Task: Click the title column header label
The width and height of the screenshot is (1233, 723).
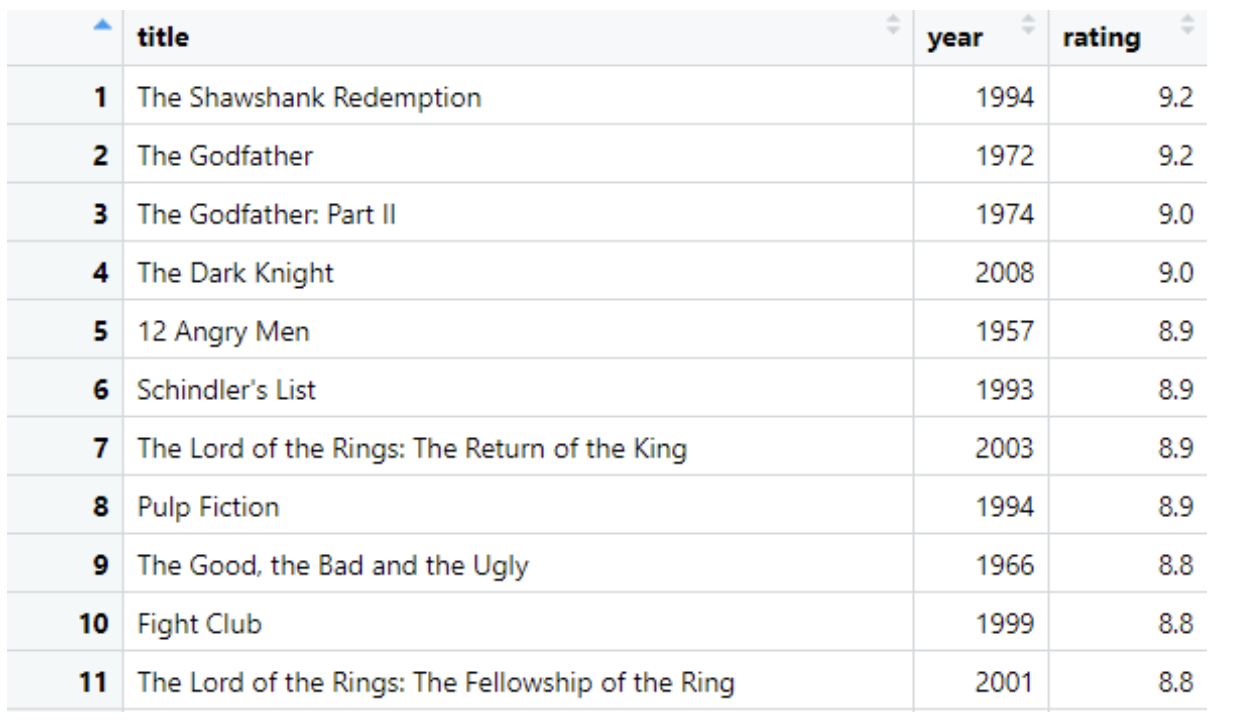Action: point(163,38)
